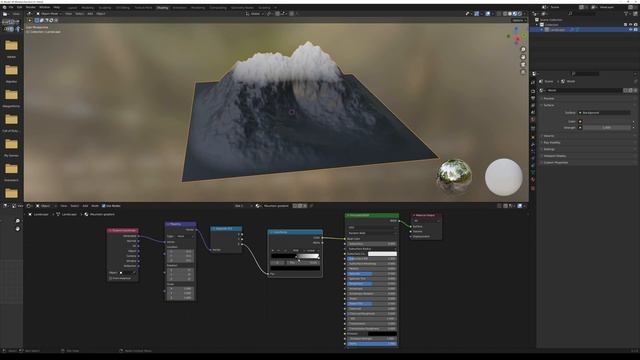Toggle the Use Nodes checkbox
The width and height of the screenshot is (640, 360).
coord(104,206)
